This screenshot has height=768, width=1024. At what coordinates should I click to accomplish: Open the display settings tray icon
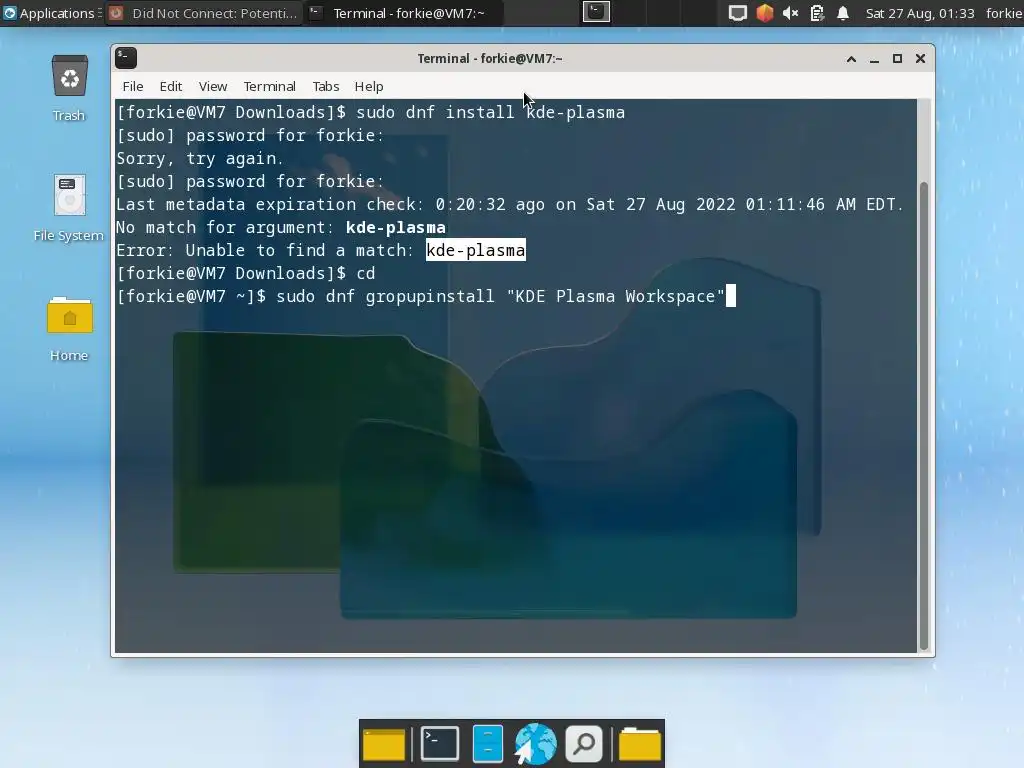coord(737,13)
